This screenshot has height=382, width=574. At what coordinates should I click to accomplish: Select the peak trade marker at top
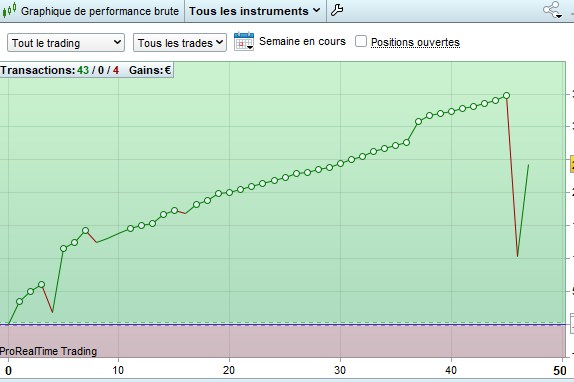(507, 96)
